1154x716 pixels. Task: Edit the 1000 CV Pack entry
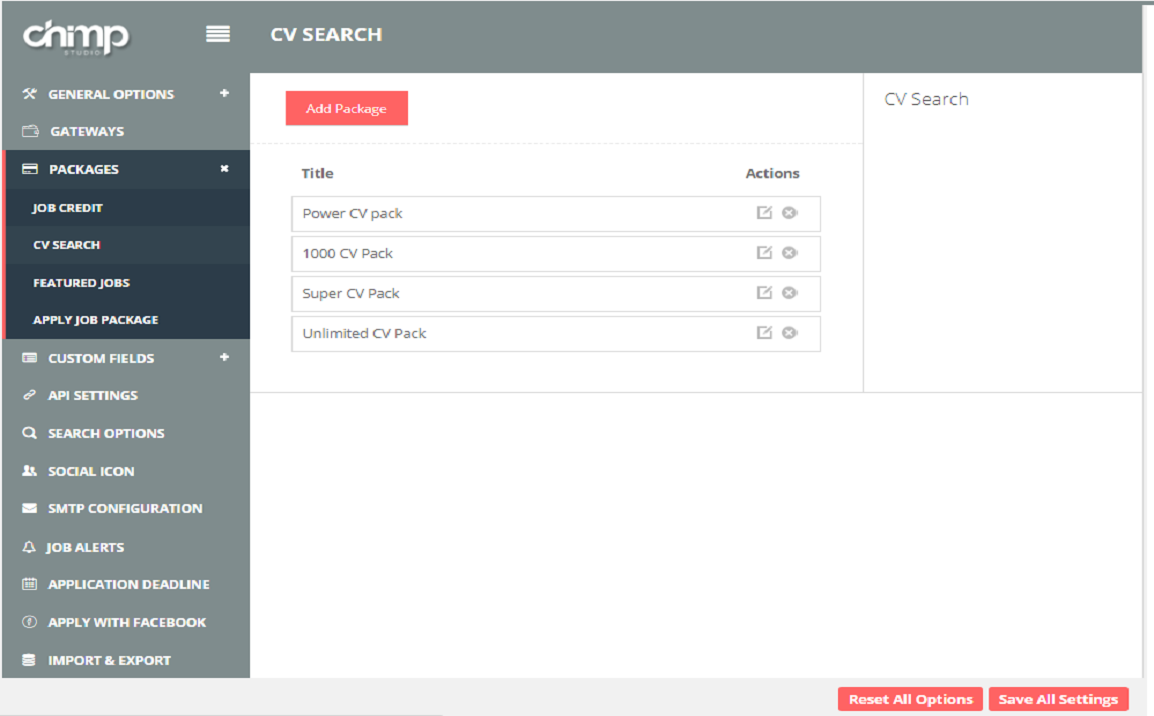point(764,253)
